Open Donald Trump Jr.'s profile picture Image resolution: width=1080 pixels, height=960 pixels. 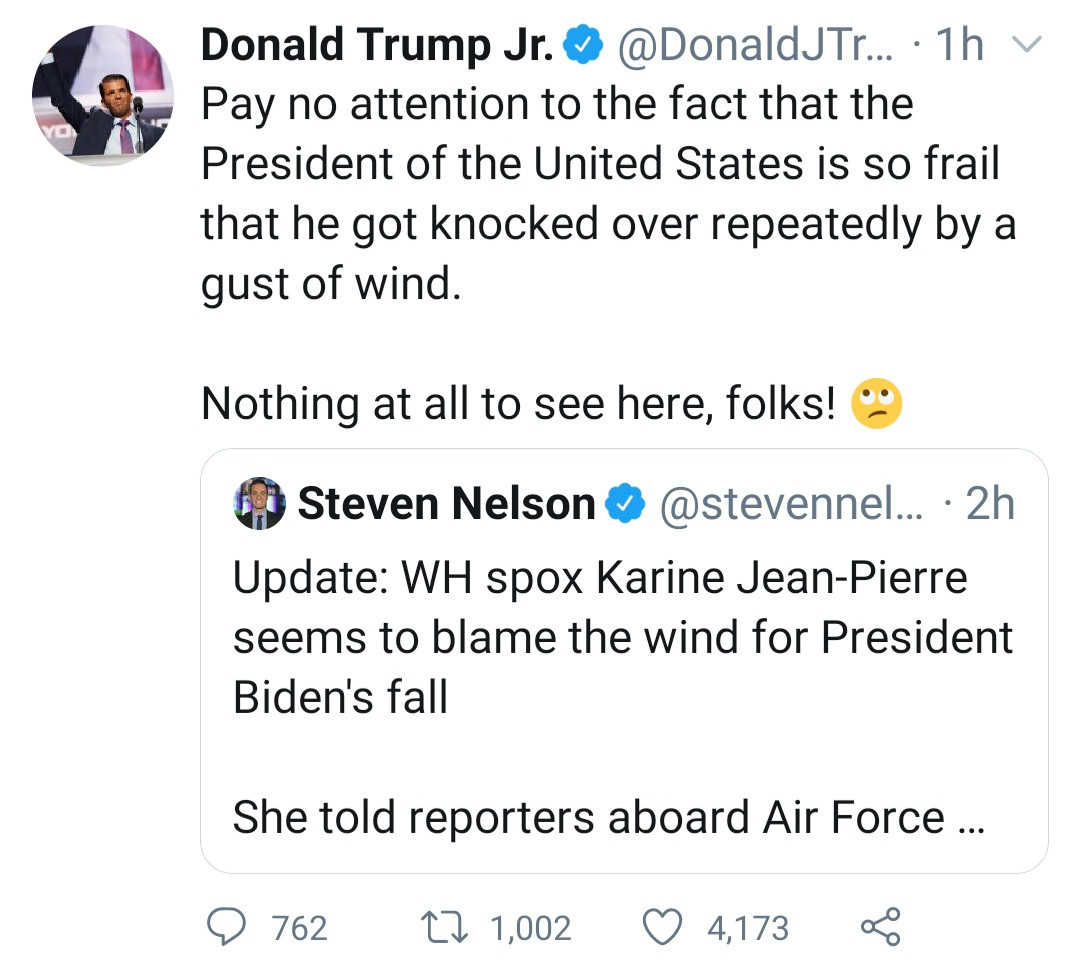(x=101, y=96)
